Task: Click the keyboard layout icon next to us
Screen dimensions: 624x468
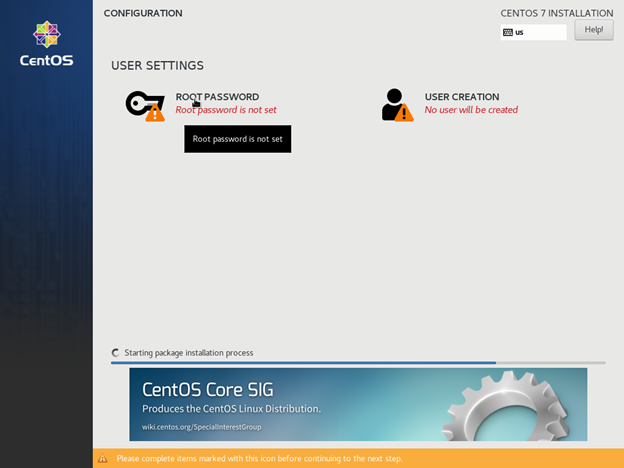Action: (x=508, y=32)
